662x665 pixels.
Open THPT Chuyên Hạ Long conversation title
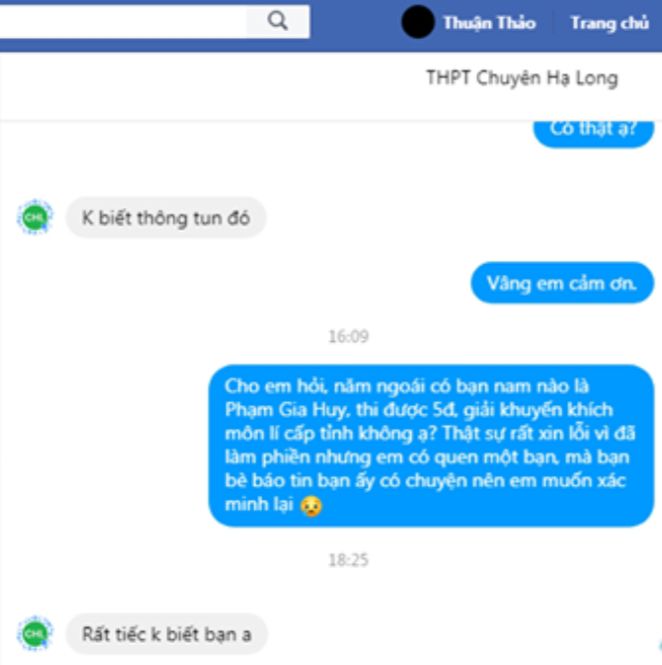(522, 78)
